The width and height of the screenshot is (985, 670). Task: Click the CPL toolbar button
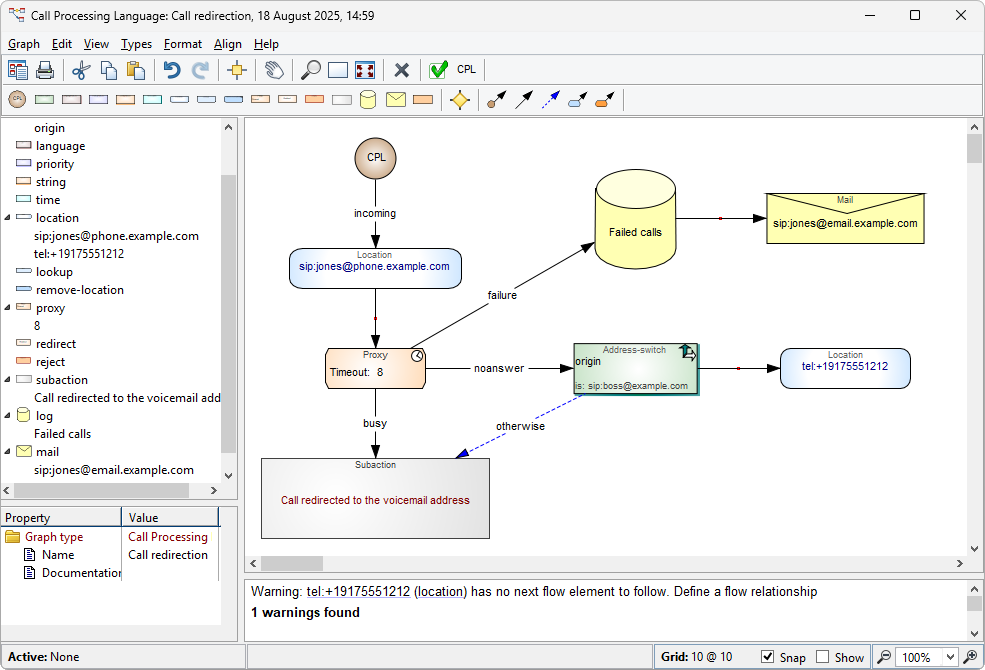(467, 70)
